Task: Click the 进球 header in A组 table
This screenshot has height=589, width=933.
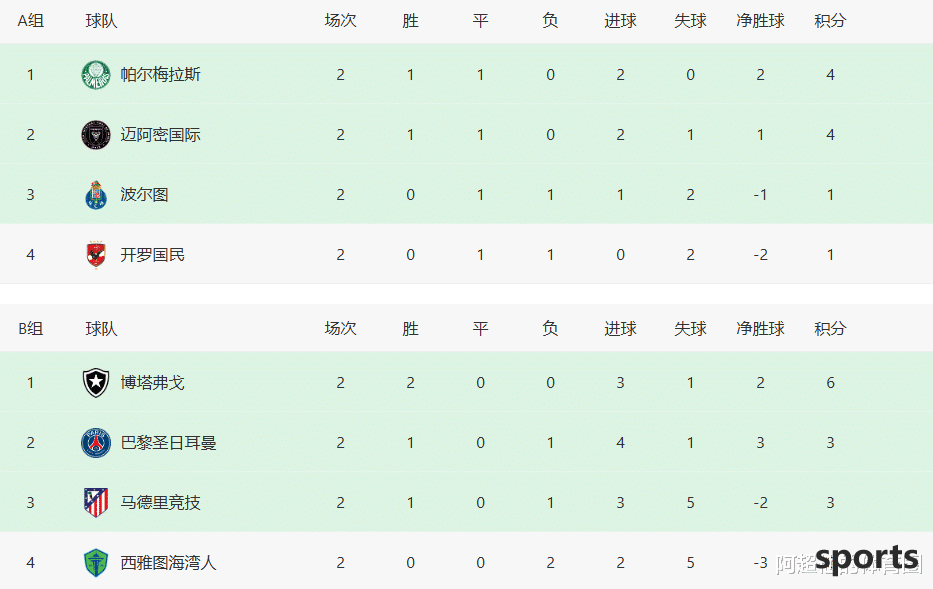Action: (x=620, y=21)
